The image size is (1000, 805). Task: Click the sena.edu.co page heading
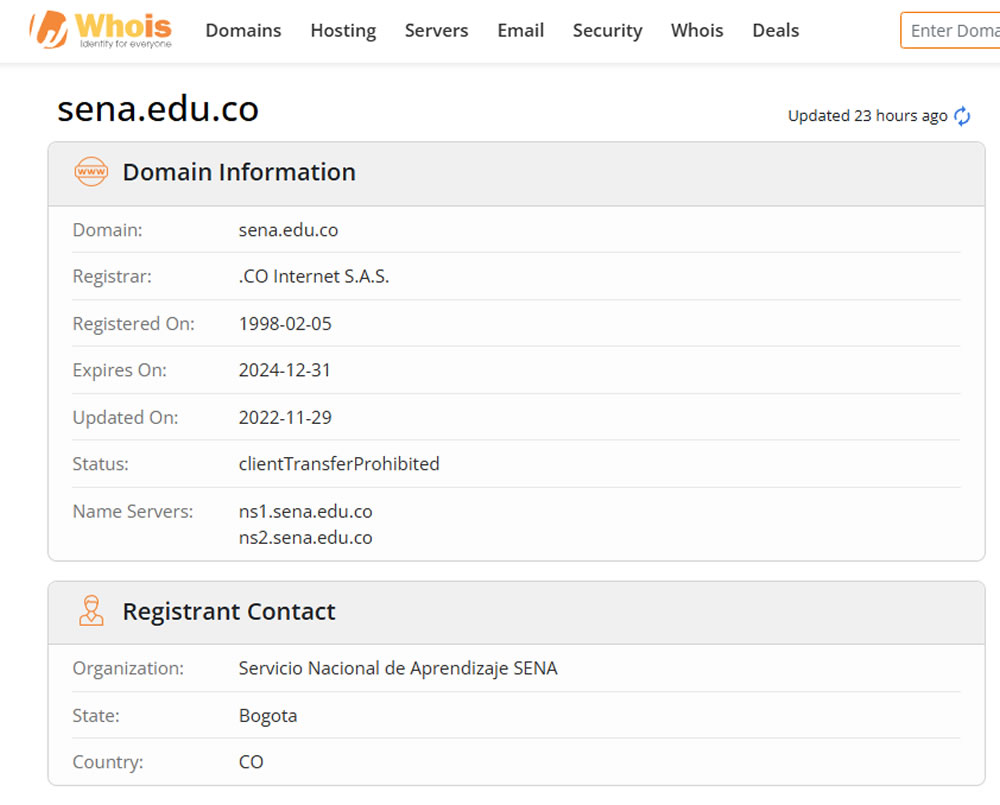coord(158,108)
